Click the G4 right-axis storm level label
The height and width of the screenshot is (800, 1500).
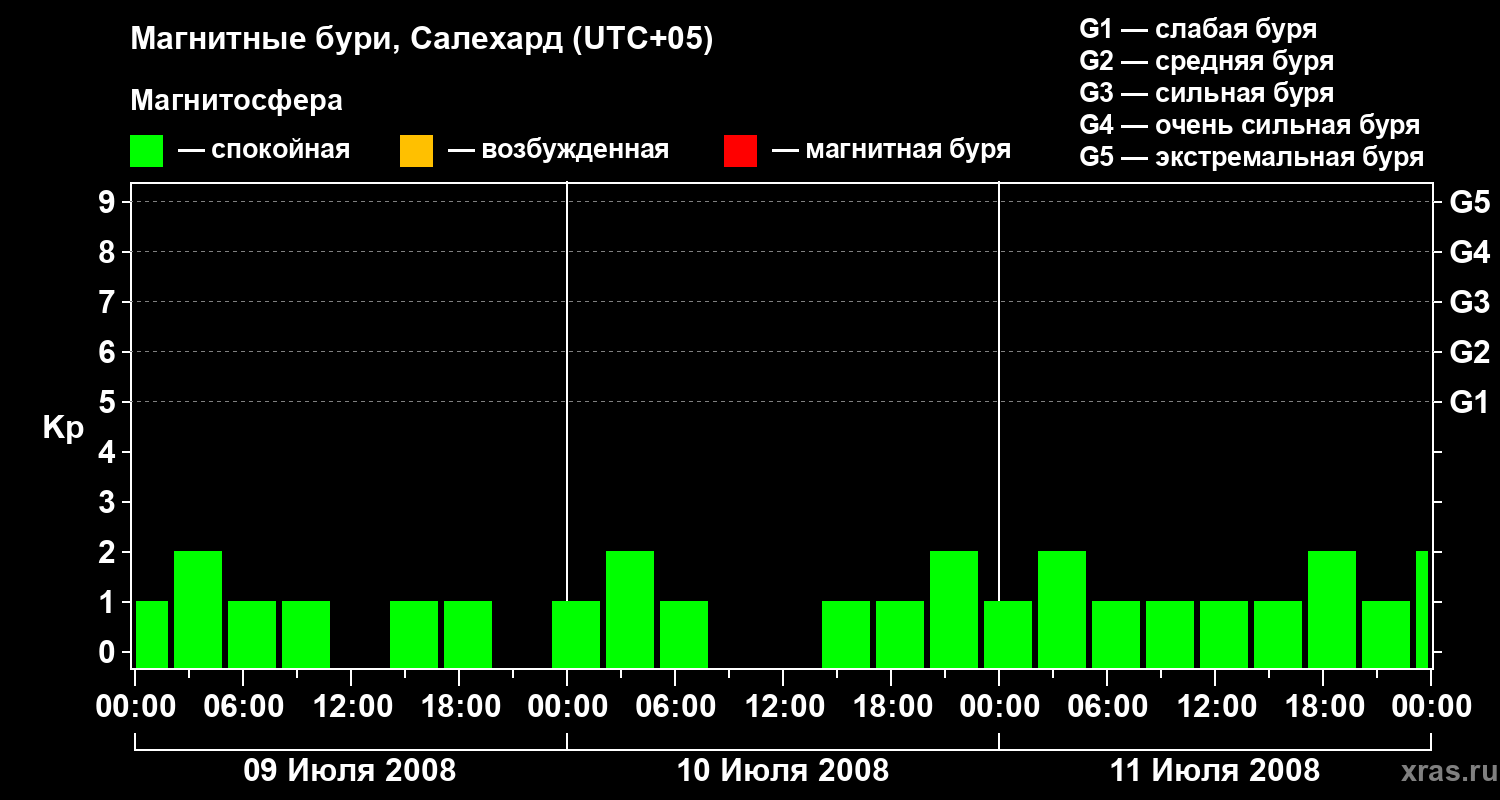1469,252
